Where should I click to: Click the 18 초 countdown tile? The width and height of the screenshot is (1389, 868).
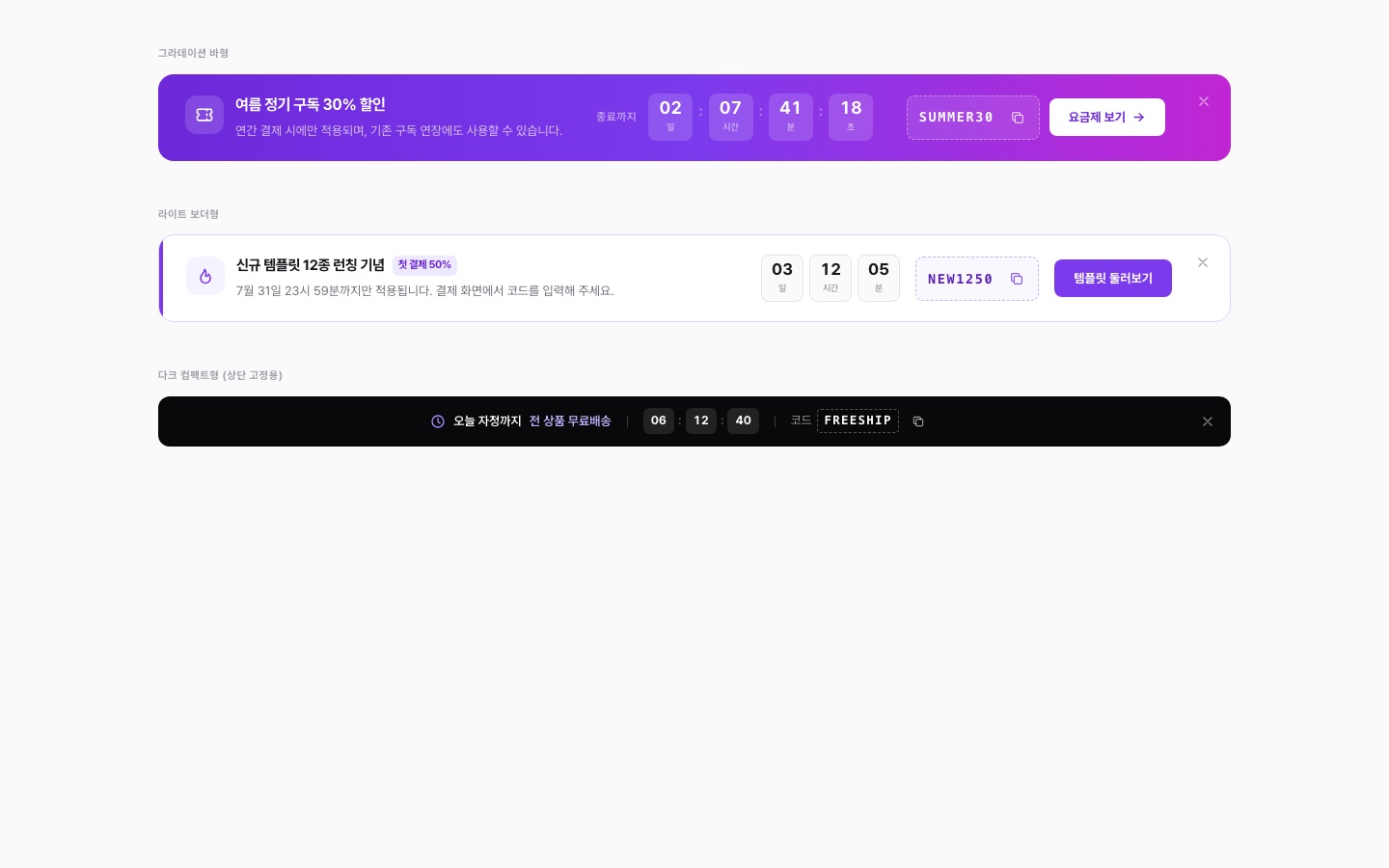(851, 117)
